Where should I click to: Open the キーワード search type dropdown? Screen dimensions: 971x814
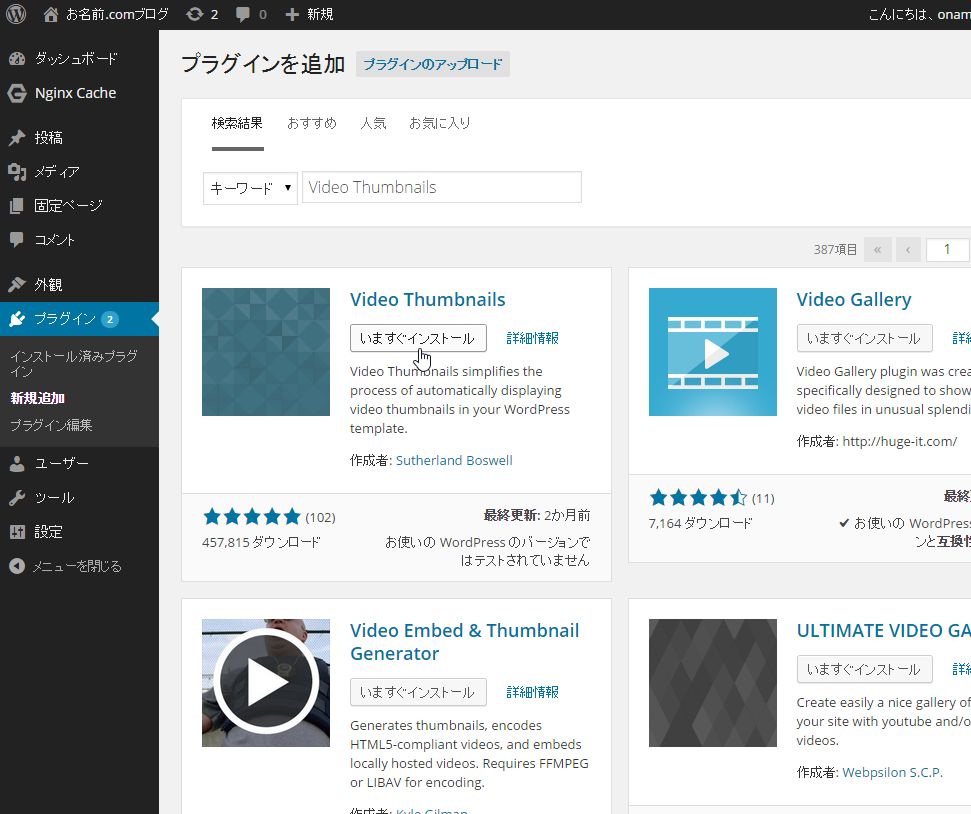[x=250, y=188]
